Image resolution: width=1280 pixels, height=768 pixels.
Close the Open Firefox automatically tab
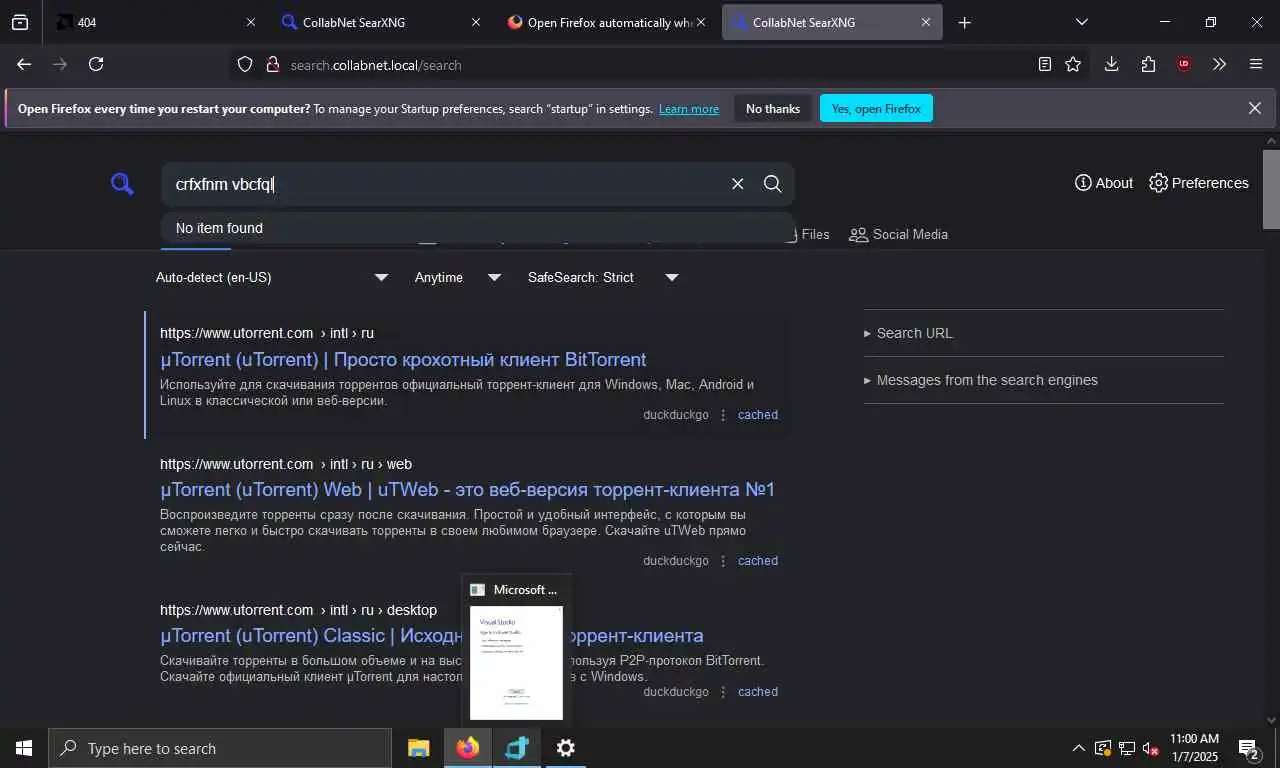tap(700, 22)
